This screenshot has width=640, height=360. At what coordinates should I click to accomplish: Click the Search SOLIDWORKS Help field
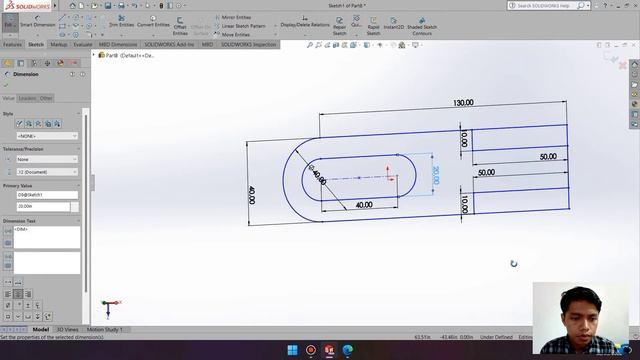click(546, 6)
